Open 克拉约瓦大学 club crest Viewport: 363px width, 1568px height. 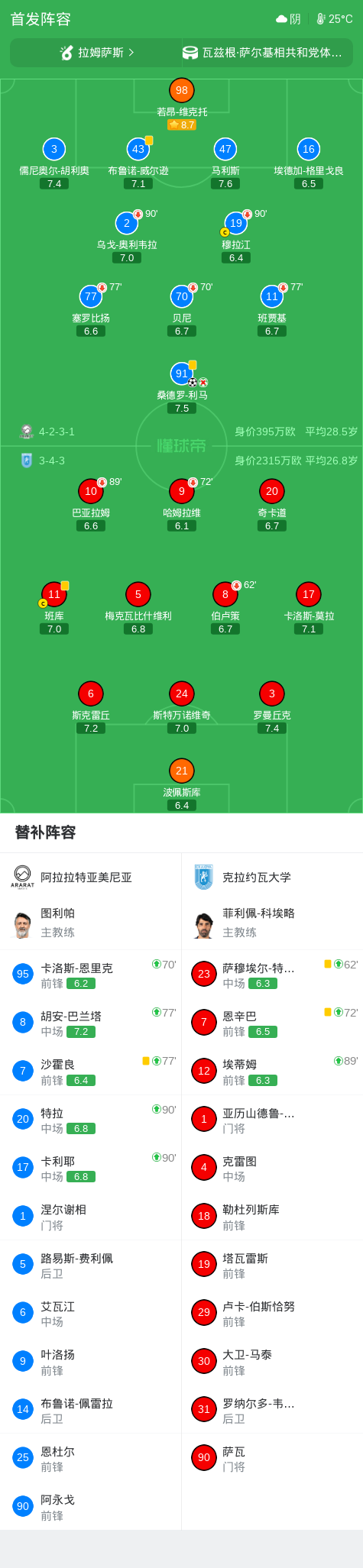pos(203,877)
